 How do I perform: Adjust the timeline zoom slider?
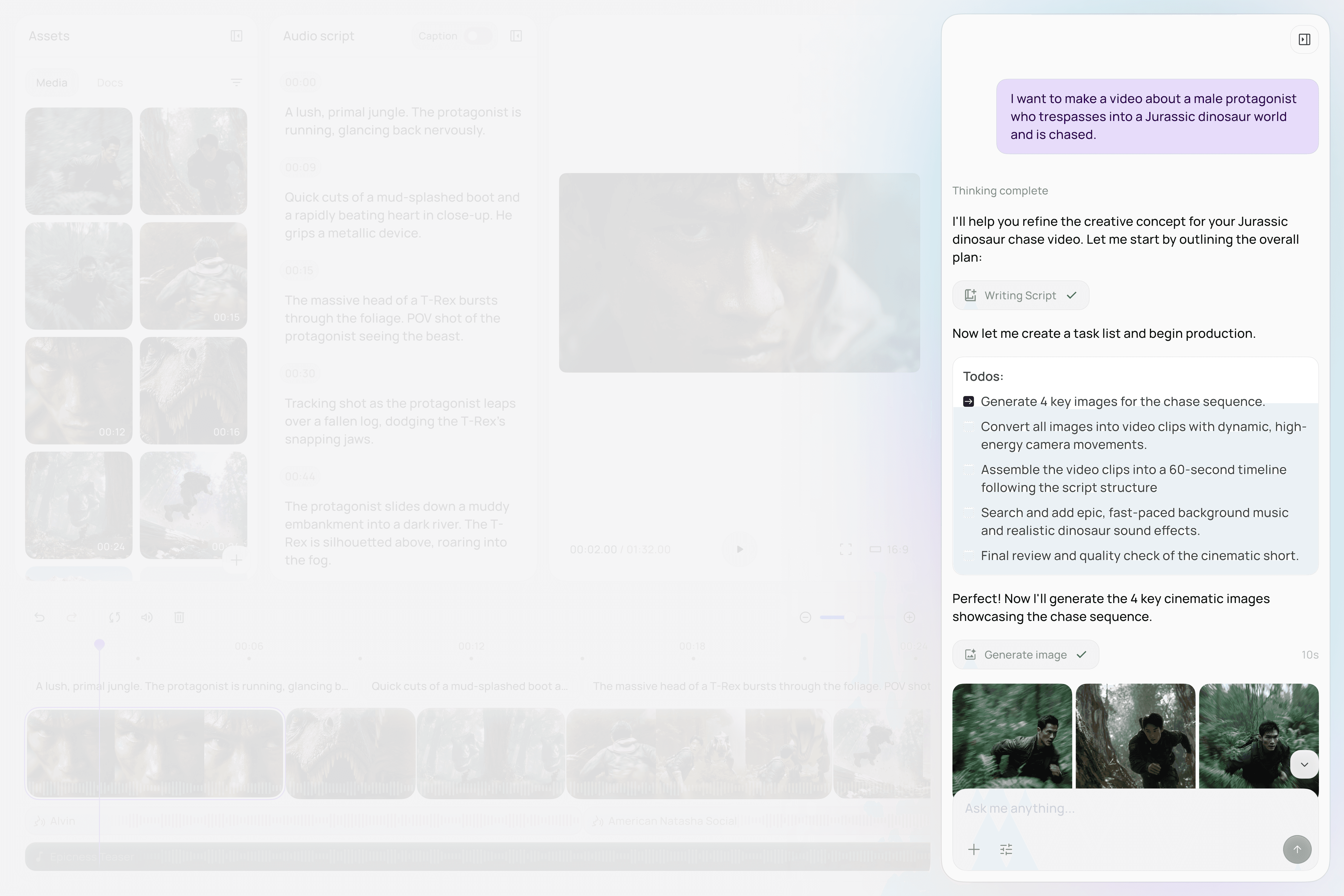[x=850, y=617]
